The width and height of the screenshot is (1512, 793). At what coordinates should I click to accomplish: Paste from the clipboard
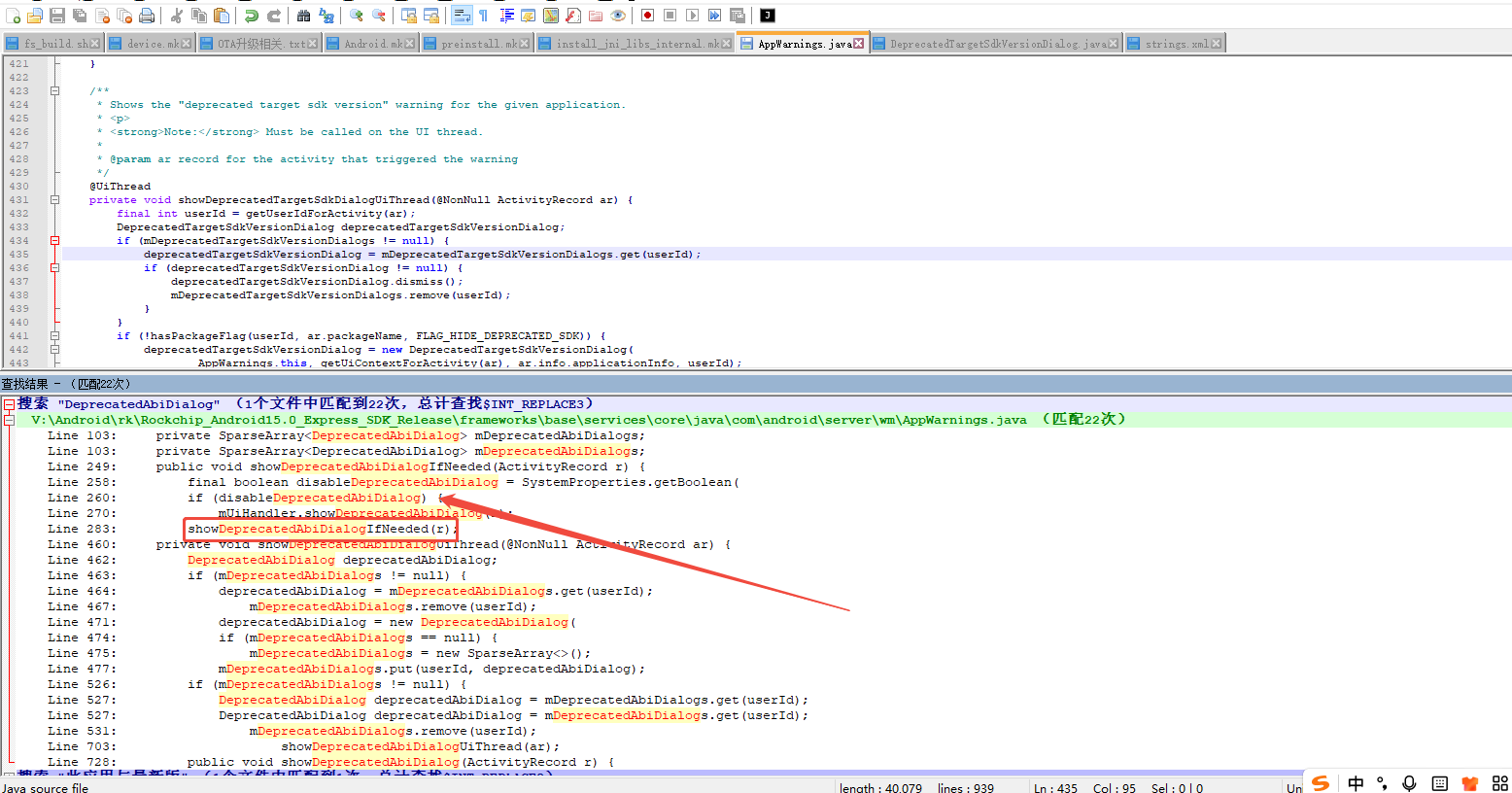pos(222,16)
